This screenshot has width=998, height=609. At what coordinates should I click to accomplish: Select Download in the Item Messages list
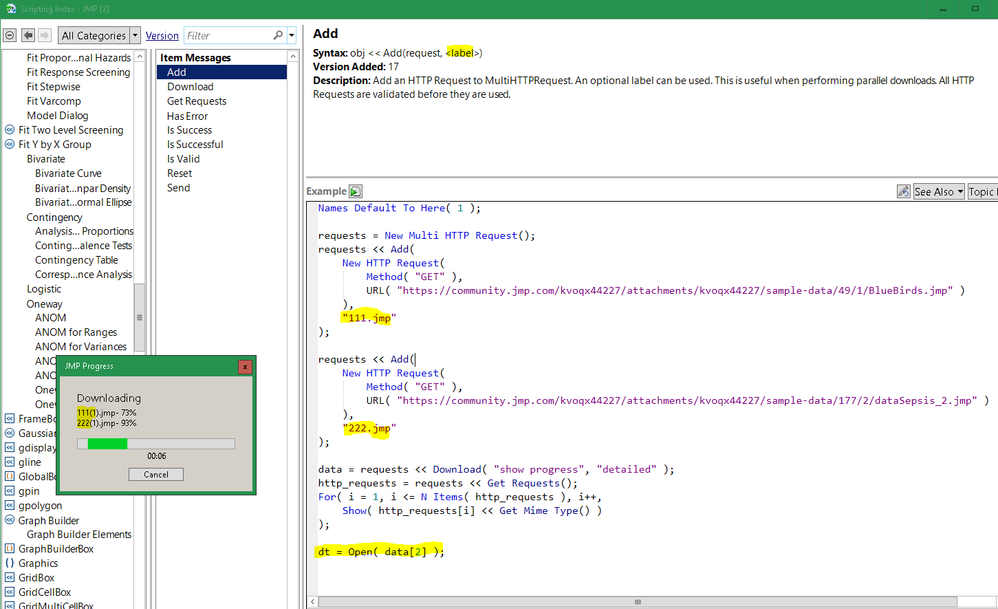pos(190,86)
